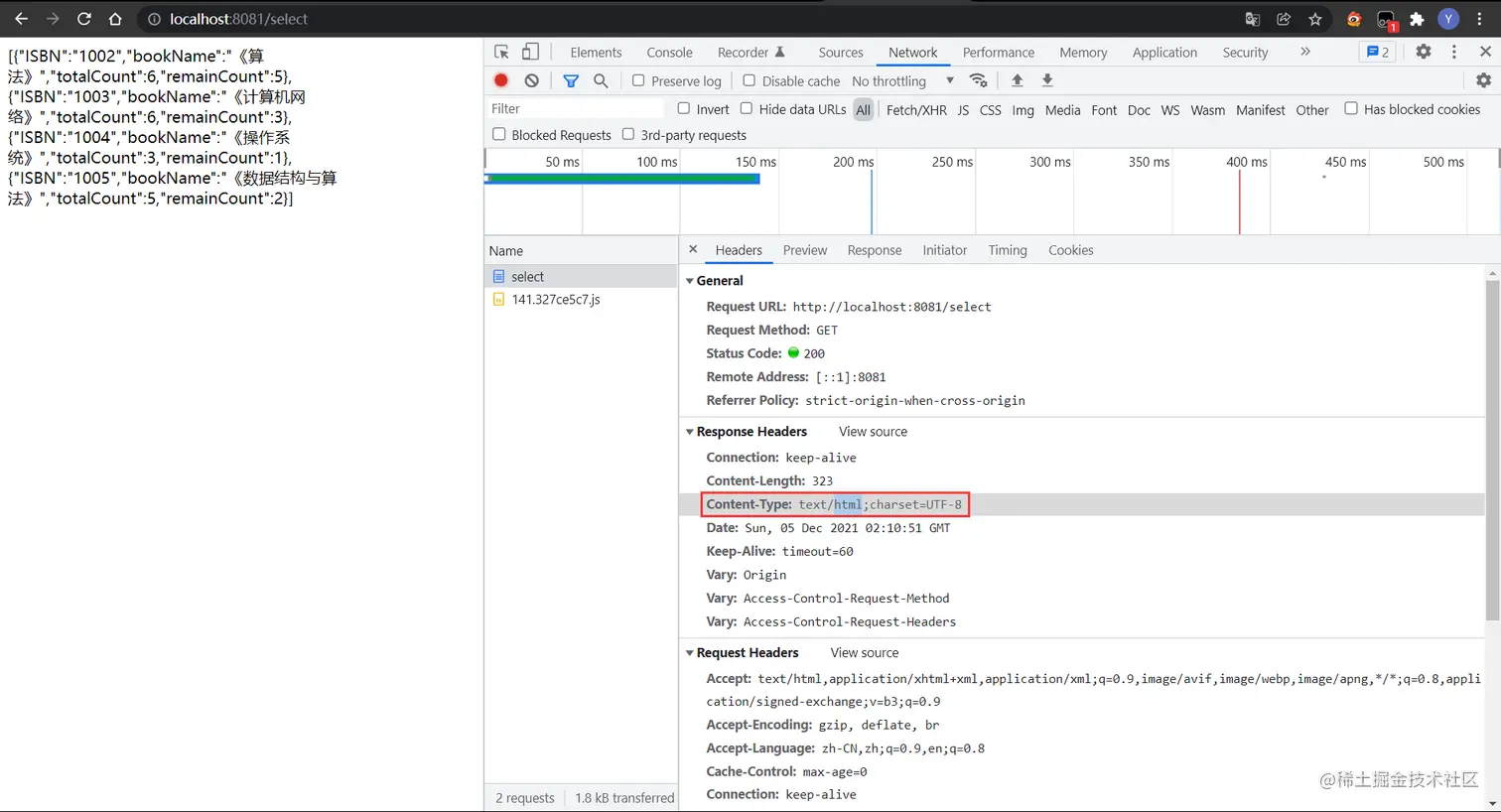Open the request Response tab
Screen dimensions: 1501x812
click(875, 250)
